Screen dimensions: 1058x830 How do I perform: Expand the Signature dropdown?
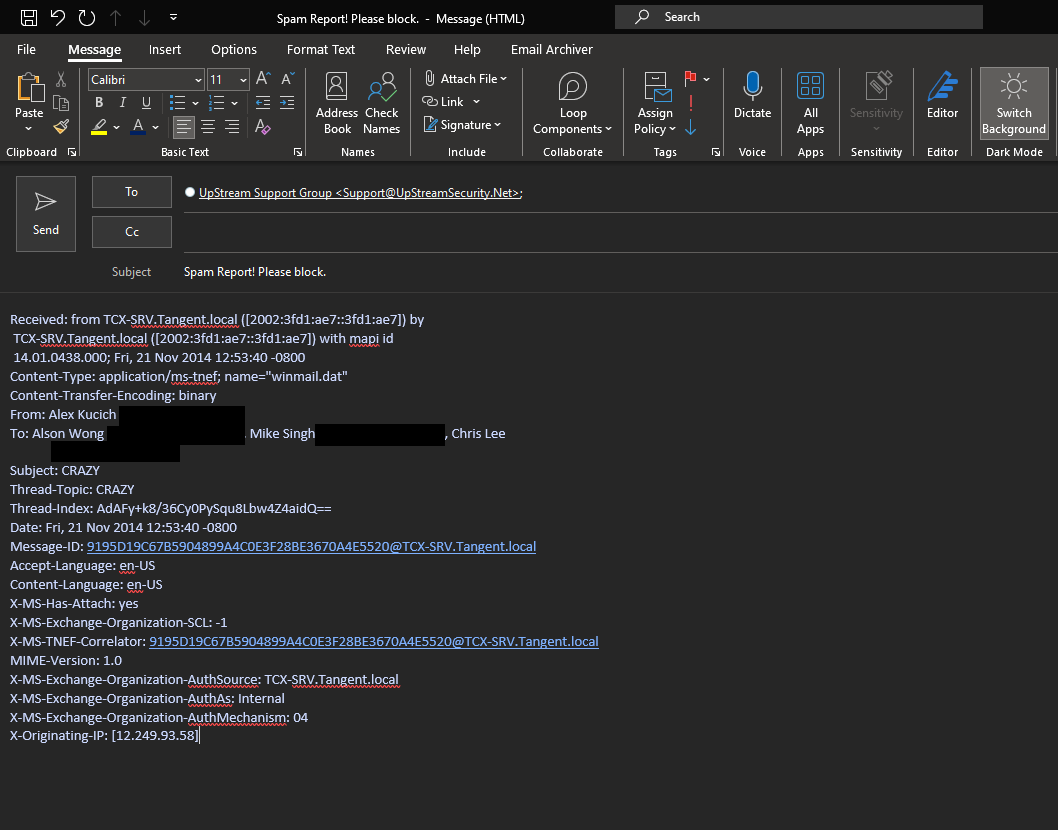coord(497,125)
